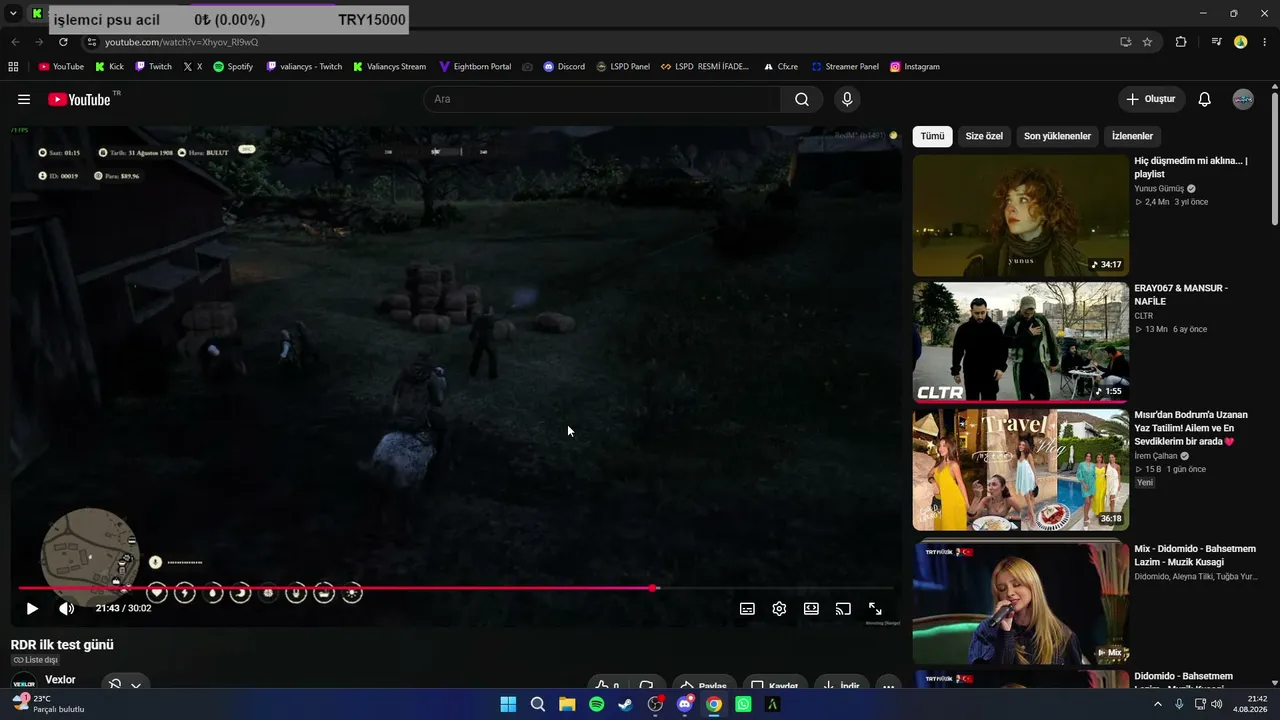Open the Travel vlog thumbnail by İrem Çalhan
Image resolution: width=1280 pixels, height=720 pixels.
(1020, 469)
